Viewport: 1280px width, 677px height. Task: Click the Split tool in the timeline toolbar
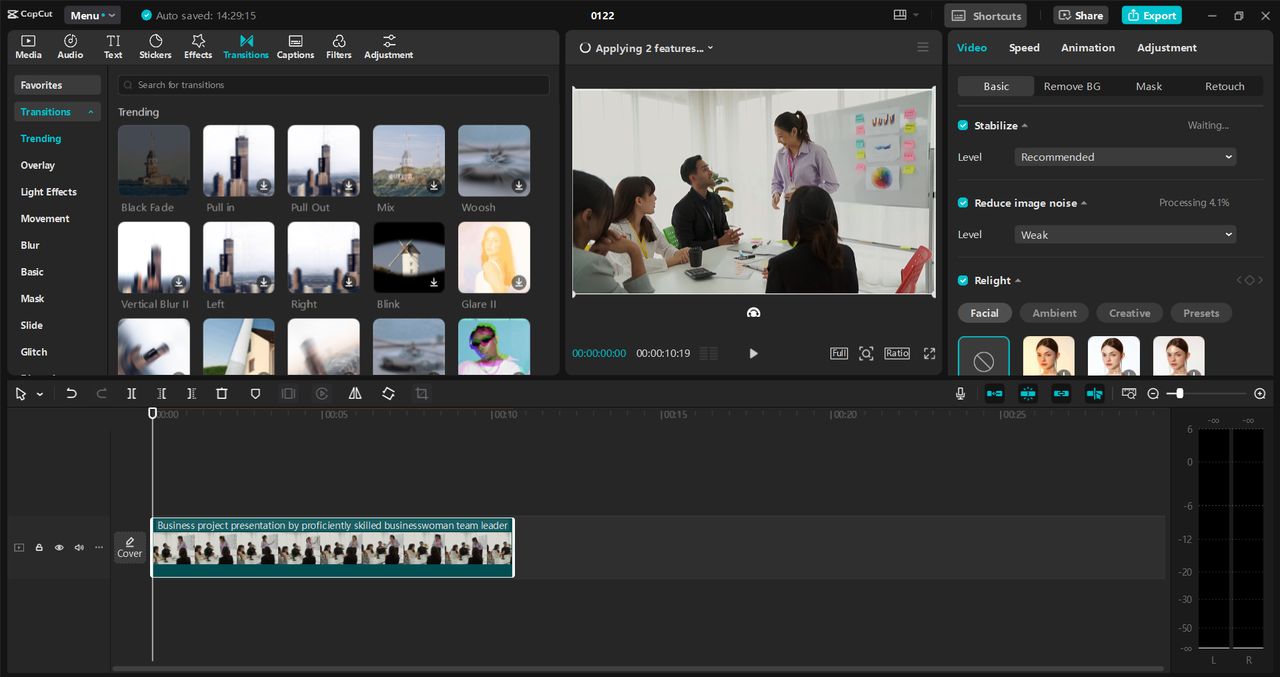(131, 394)
